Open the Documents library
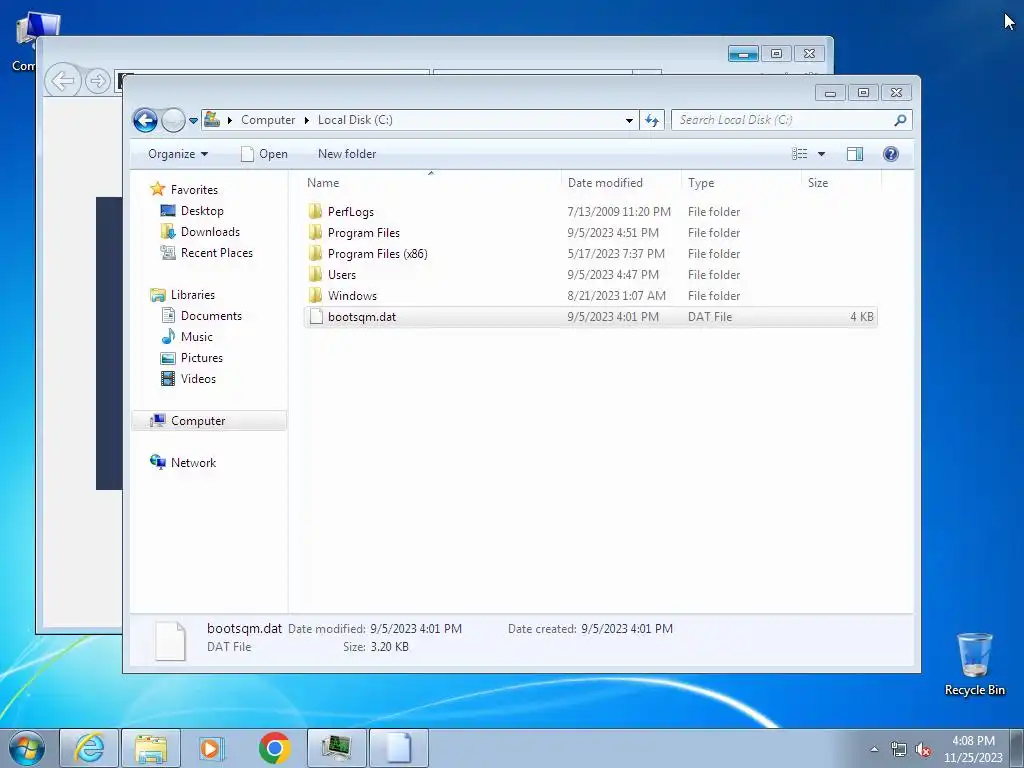This screenshot has width=1024, height=768. pos(211,315)
